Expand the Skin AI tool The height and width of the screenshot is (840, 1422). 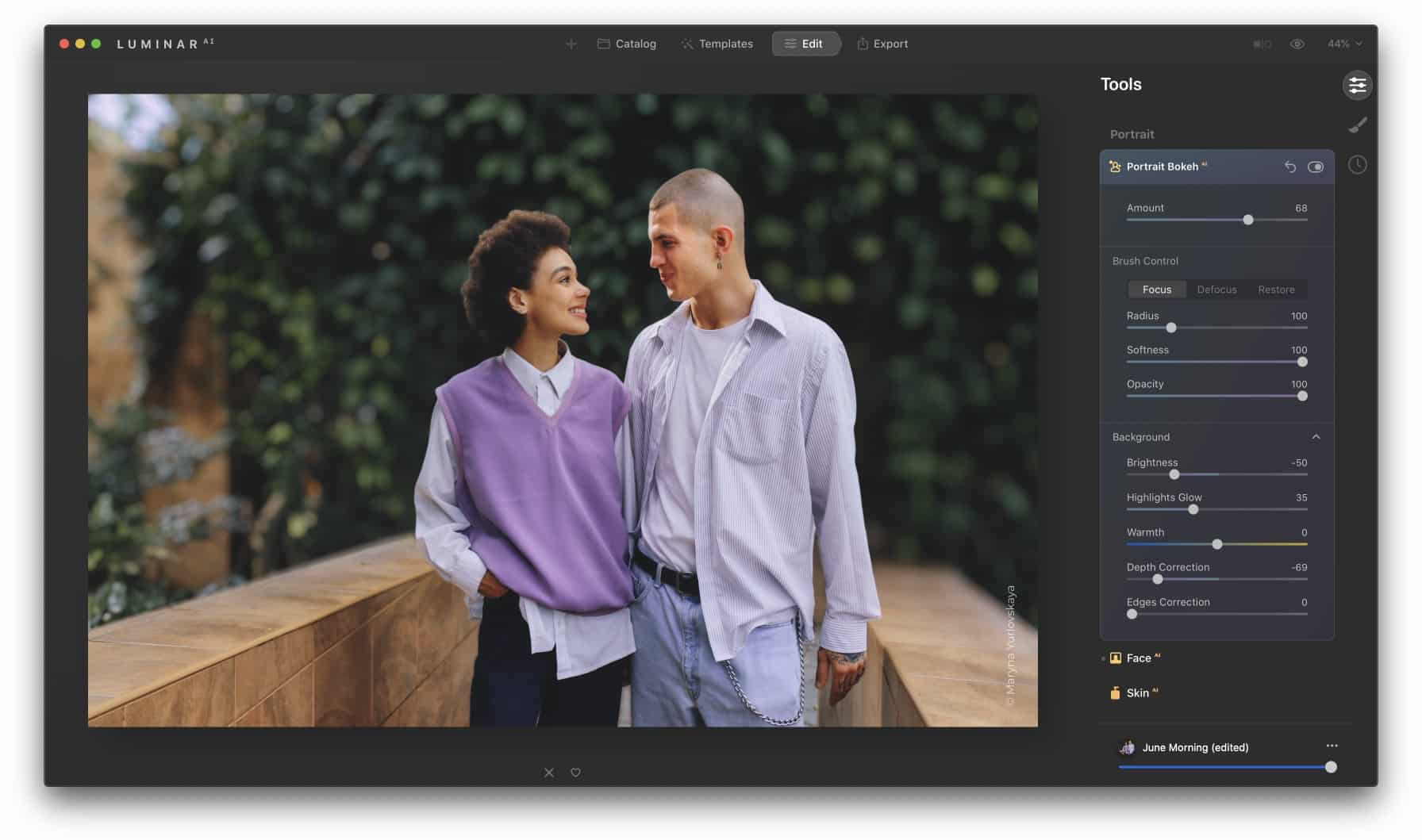(x=1142, y=693)
